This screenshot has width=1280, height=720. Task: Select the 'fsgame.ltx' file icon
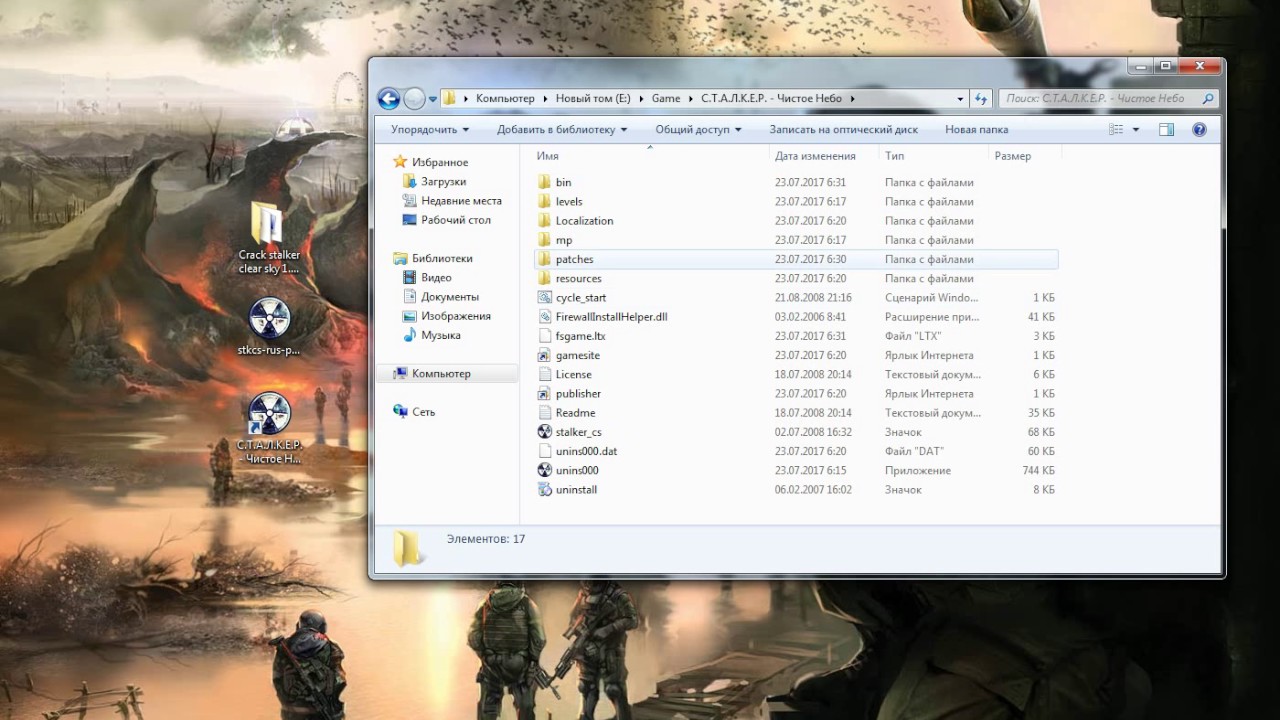click(x=544, y=336)
